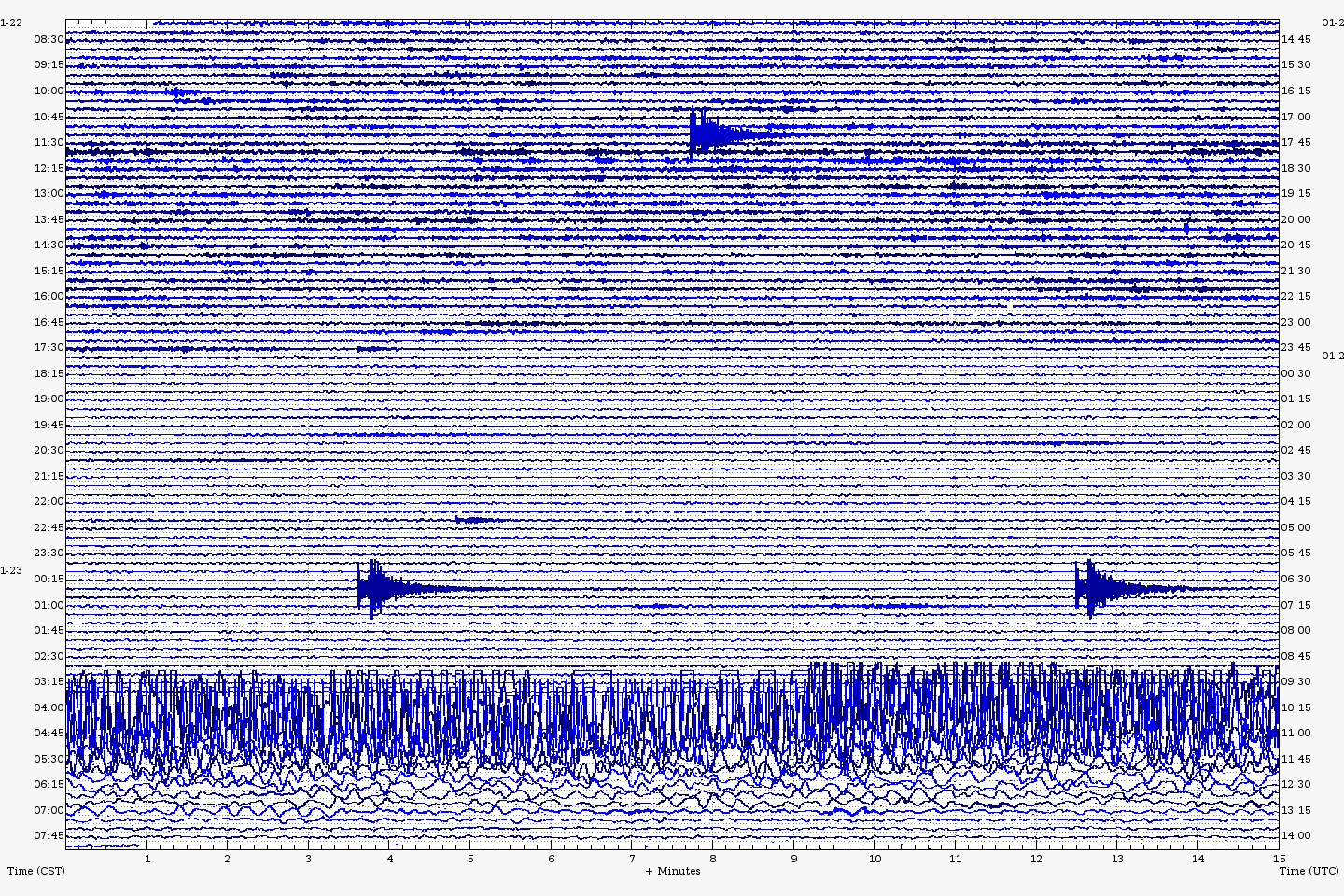Screen dimensions: 1344x896
Task: Click the Time (UTC) axis label
Action: pyautogui.click(x=1309, y=871)
